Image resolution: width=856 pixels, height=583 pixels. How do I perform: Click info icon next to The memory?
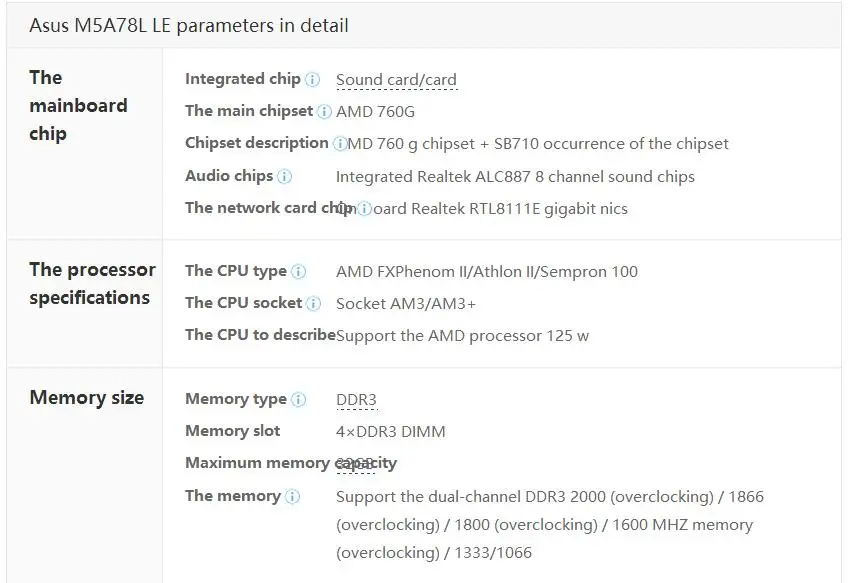pos(293,496)
